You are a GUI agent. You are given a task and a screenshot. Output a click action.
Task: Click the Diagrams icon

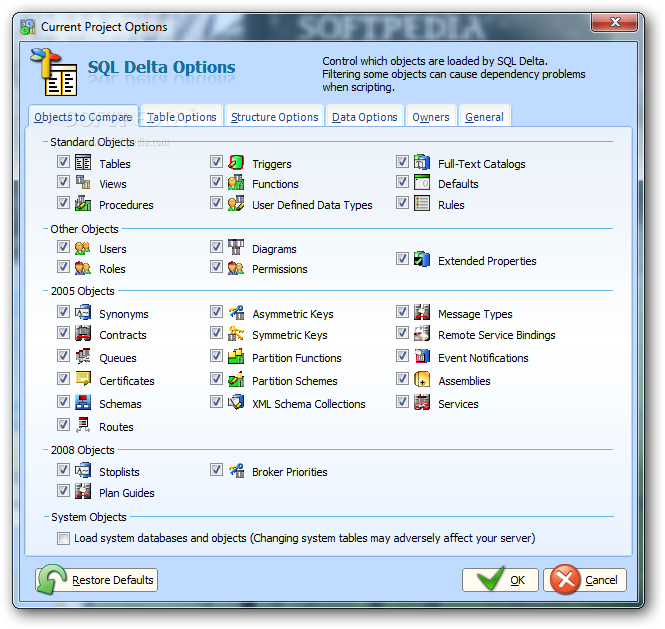pyautogui.click(x=236, y=248)
